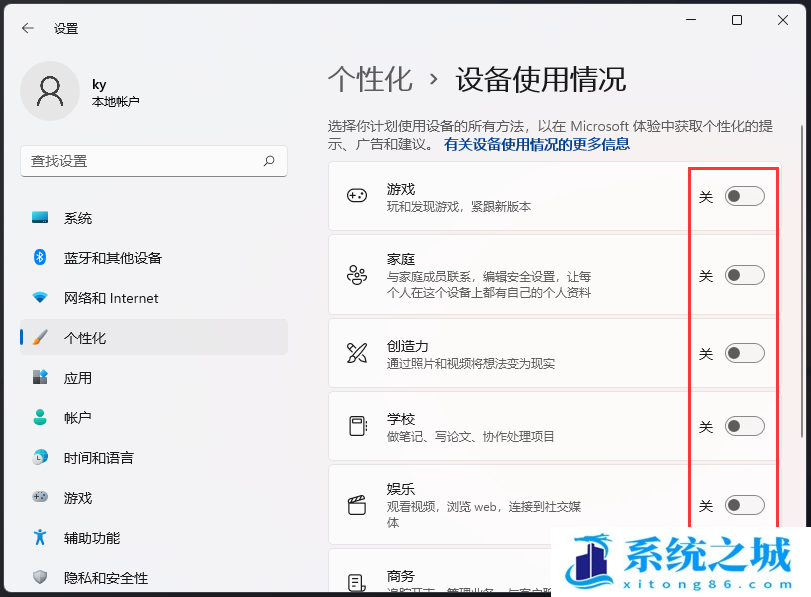Turn on the 游戏 usage toggle
The height and width of the screenshot is (597, 811).
coord(744,197)
